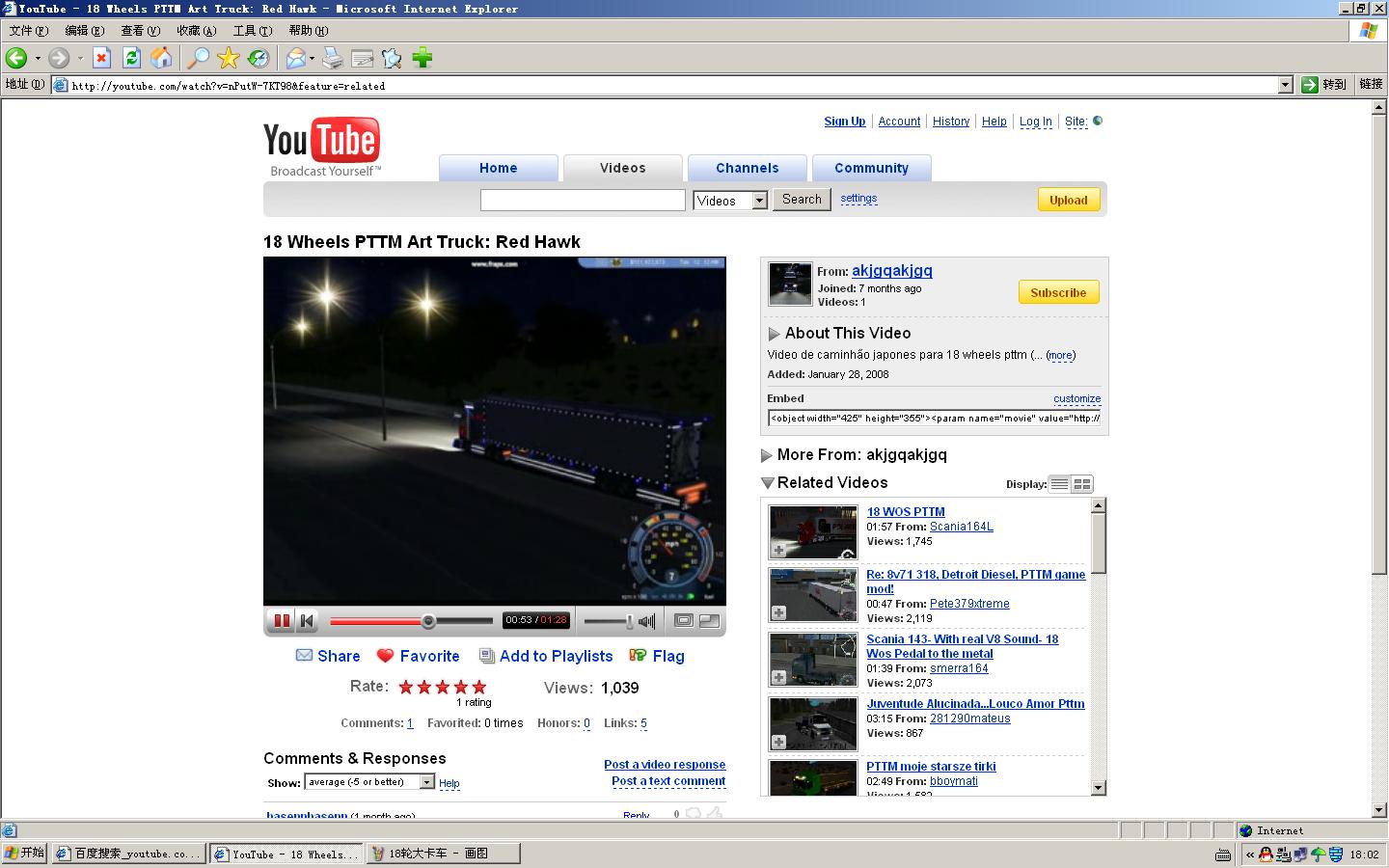Click the yellow Subscribe button
Screen dimensions: 1389x868
[x=1058, y=292]
